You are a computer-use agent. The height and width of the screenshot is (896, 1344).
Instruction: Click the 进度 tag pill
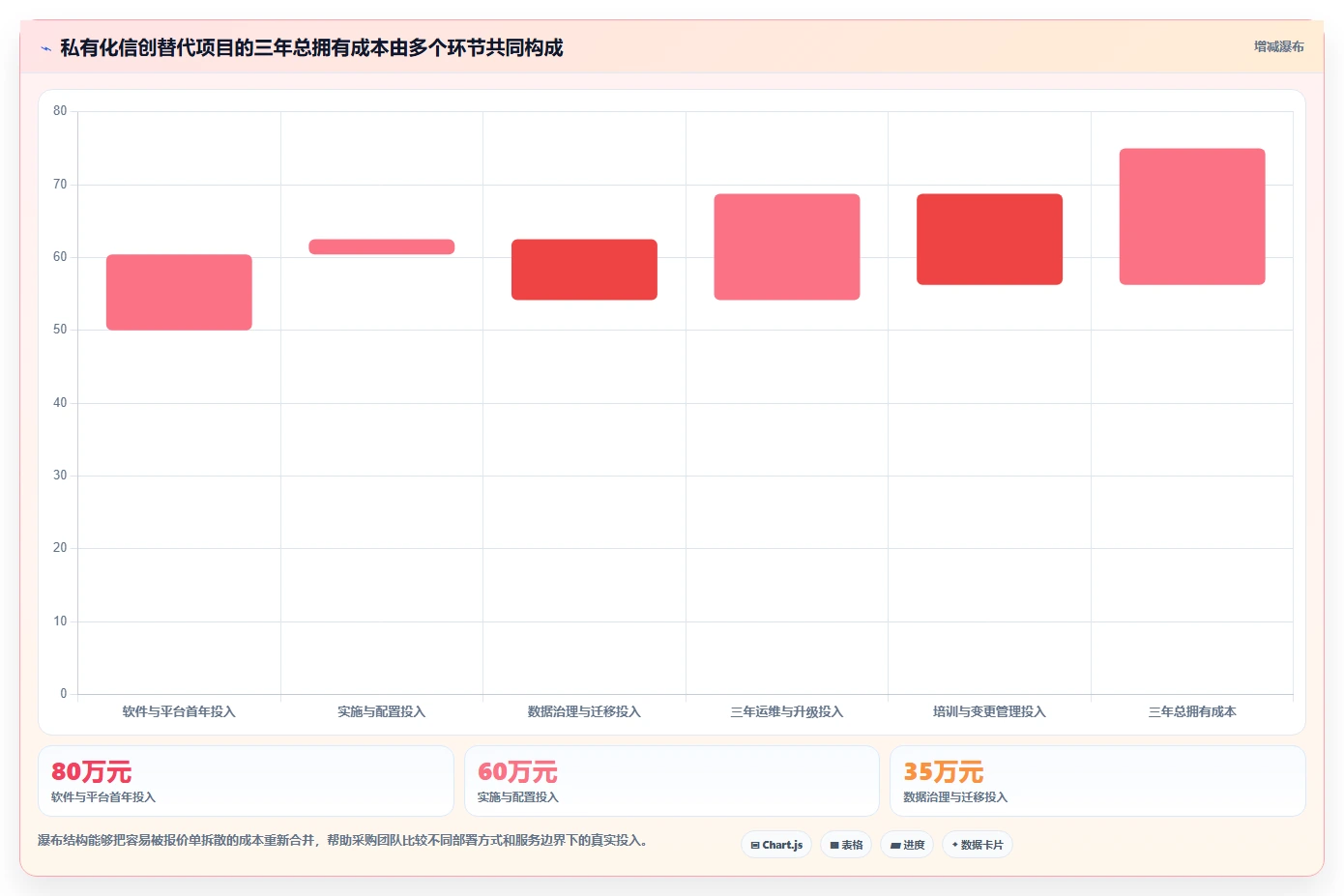click(x=907, y=845)
